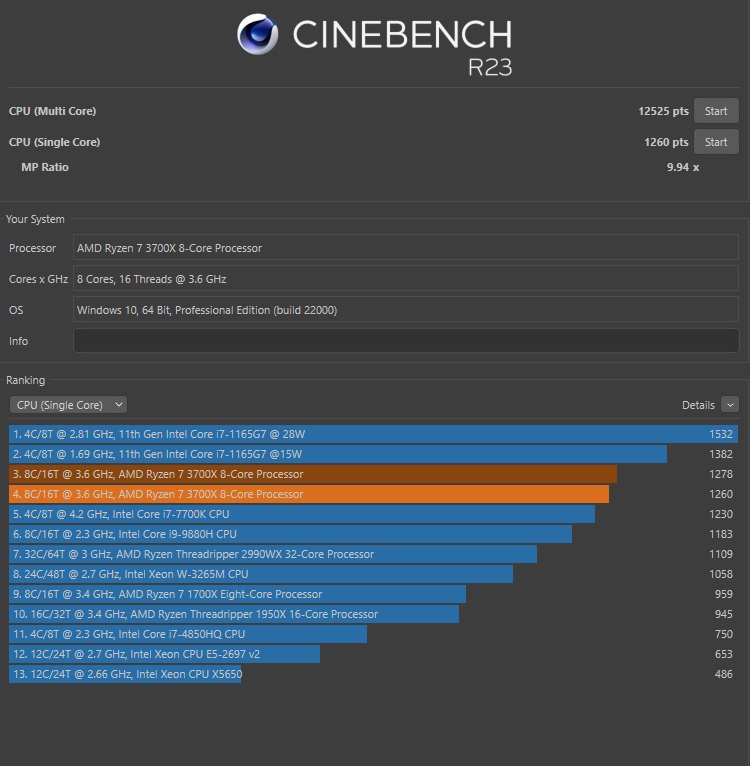The height and width of the screenshot is (767, 750).
Task: Select ranking row 4 Ryzen 7 3700X scoring 1260
Action: 373,494
